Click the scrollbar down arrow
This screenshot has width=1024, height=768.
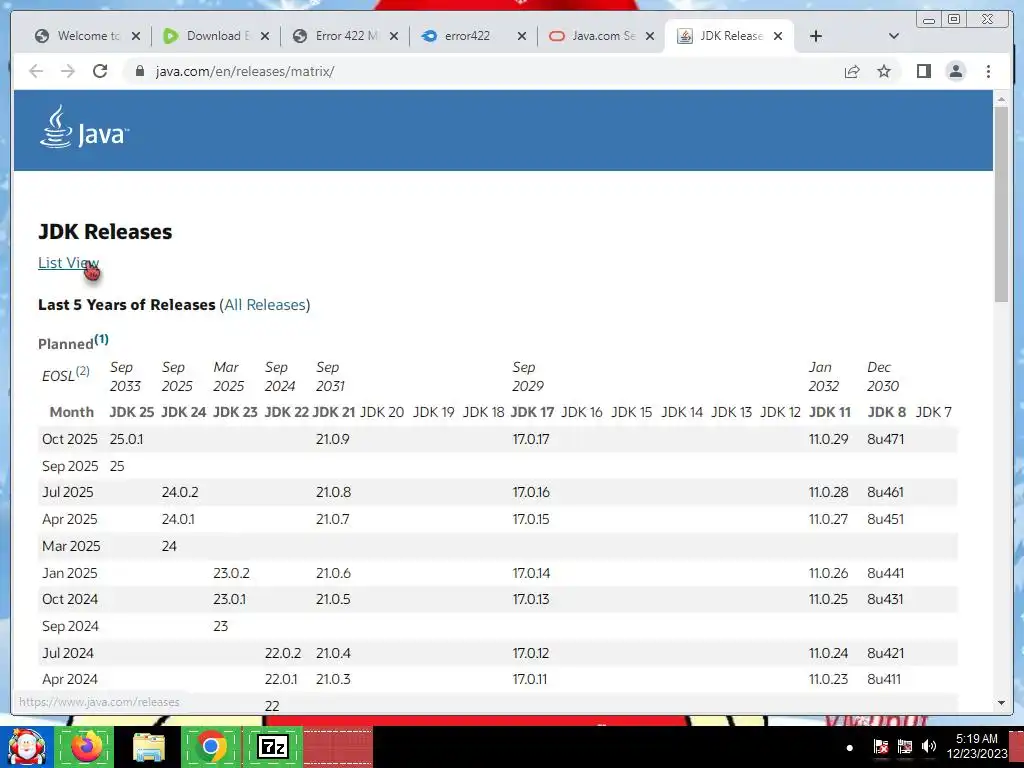[1001, 703]
